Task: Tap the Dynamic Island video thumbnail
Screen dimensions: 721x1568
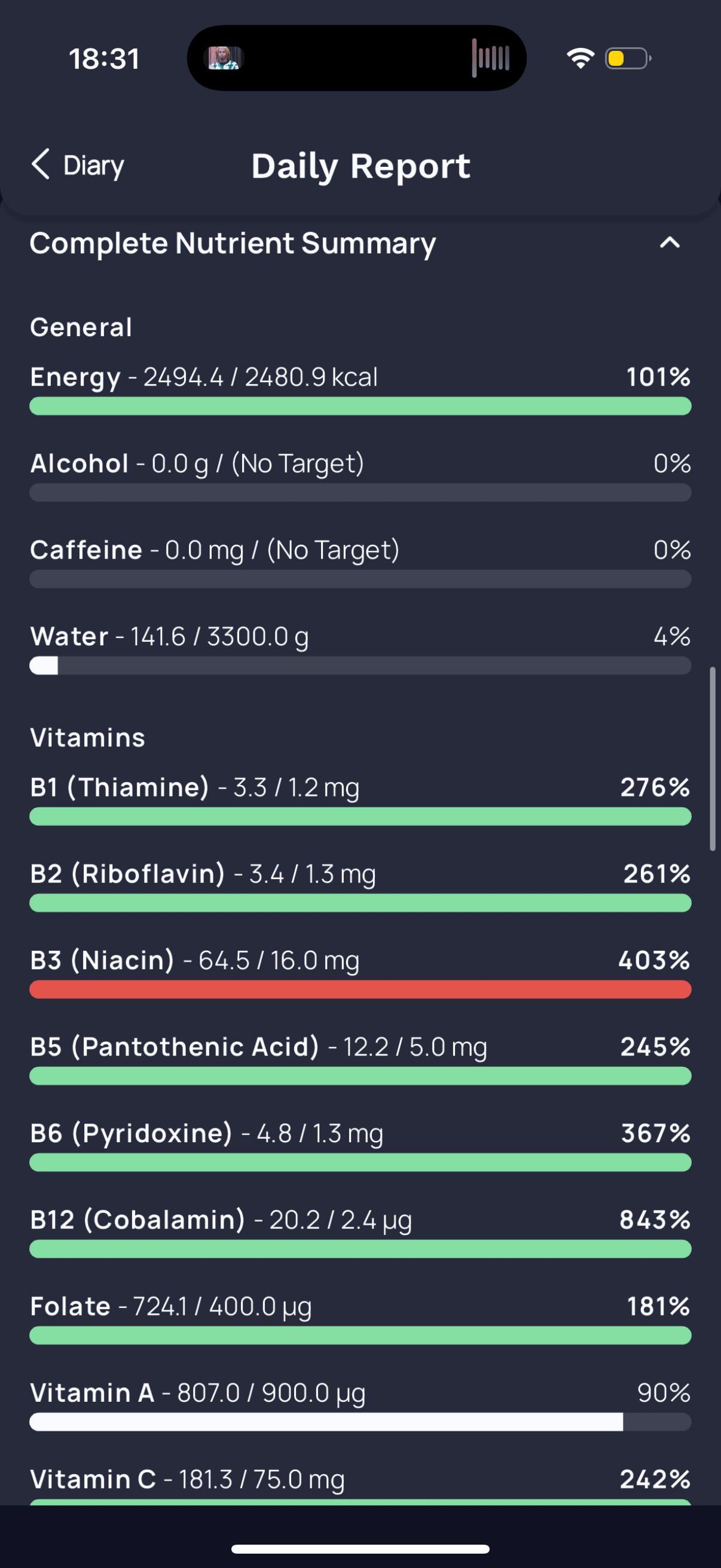Action: point(224,59)
